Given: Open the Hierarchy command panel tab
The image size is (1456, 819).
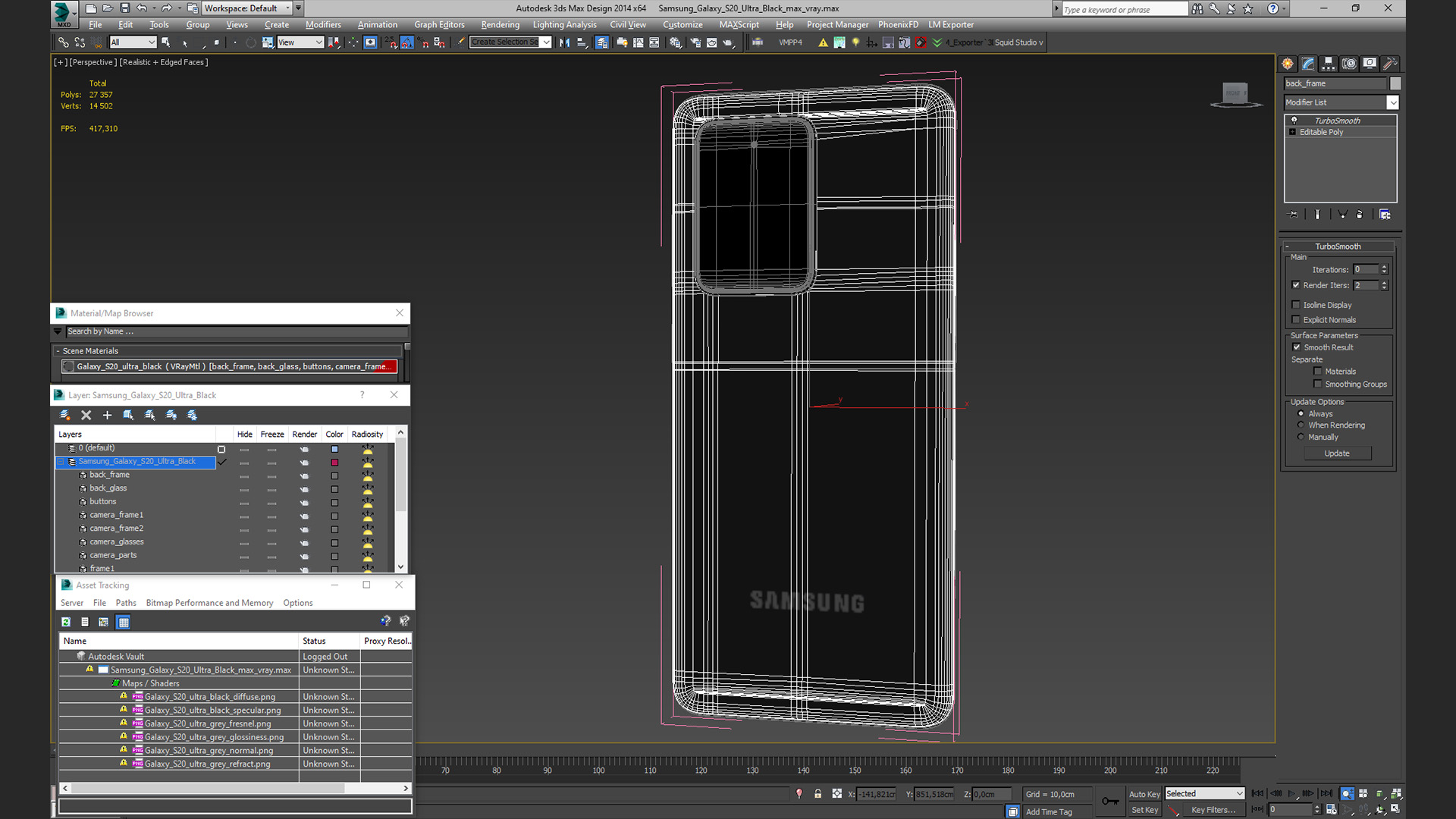Looking at the screenshot, I should point(1329,64).
